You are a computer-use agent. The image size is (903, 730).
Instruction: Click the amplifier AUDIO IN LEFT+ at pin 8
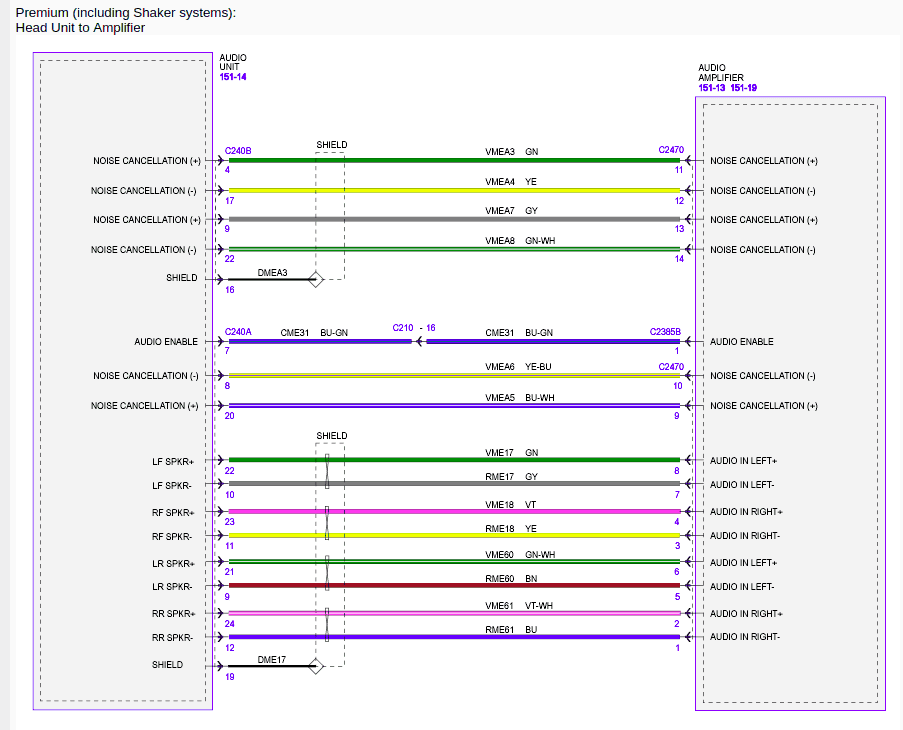pos(743,461)
